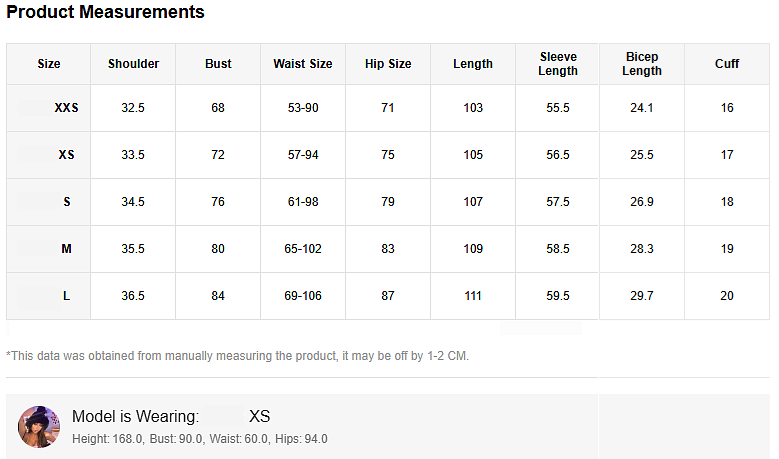Click the Product Measurements heading

pos(105,13)
